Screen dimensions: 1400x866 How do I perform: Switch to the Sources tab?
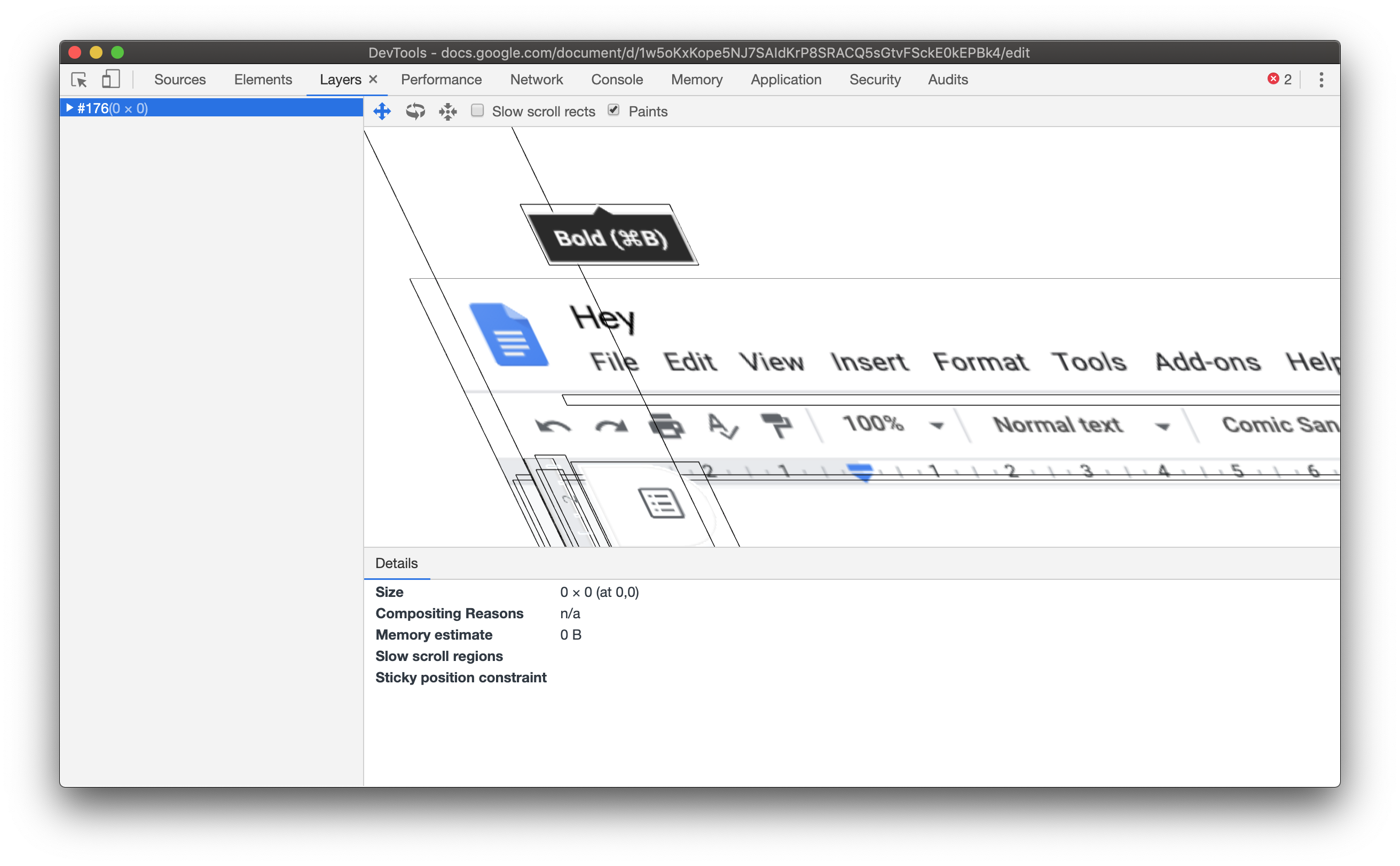coord(180,80)
